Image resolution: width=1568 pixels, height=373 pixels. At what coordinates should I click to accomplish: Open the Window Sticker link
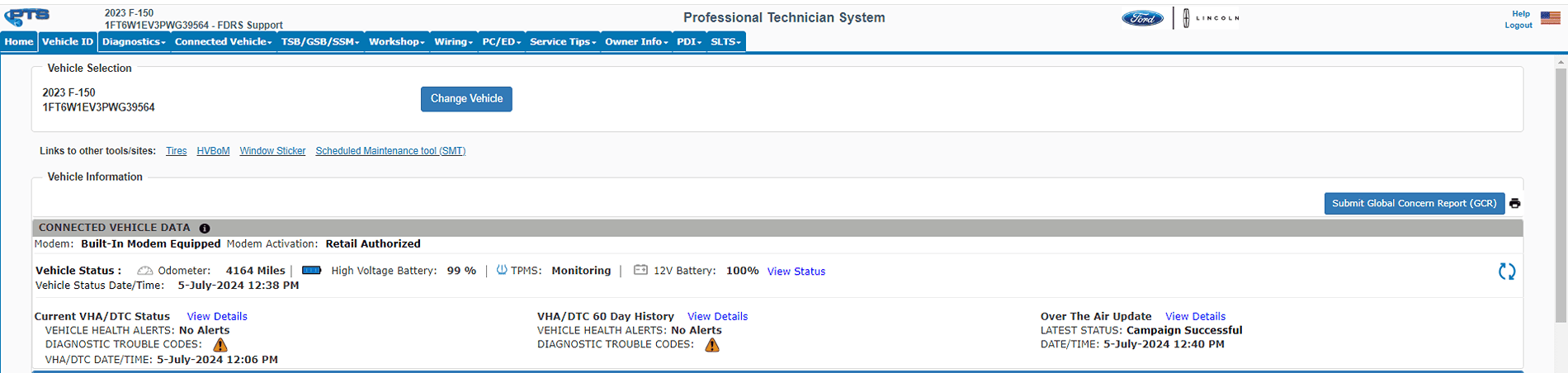point(272,151)
